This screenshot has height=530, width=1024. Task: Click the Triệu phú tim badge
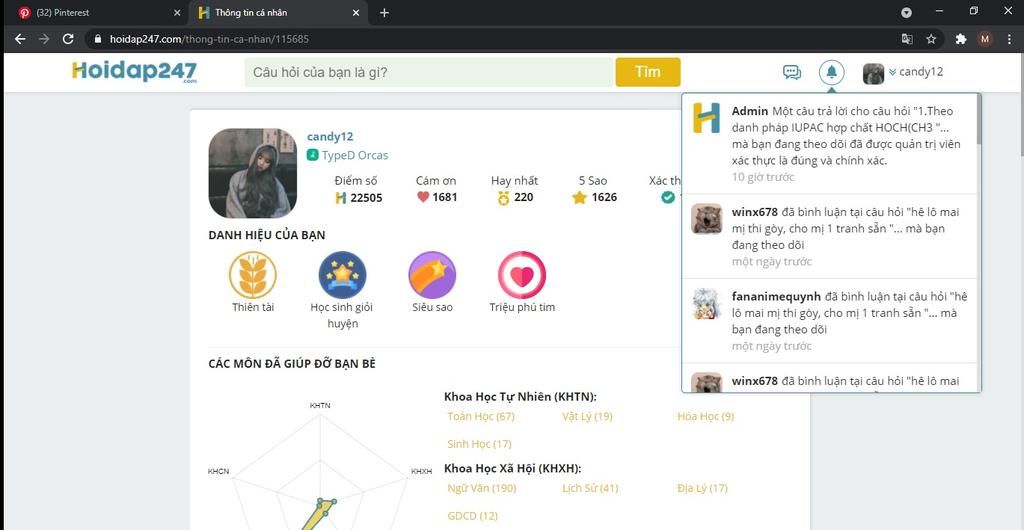click(x=522, y=275)
